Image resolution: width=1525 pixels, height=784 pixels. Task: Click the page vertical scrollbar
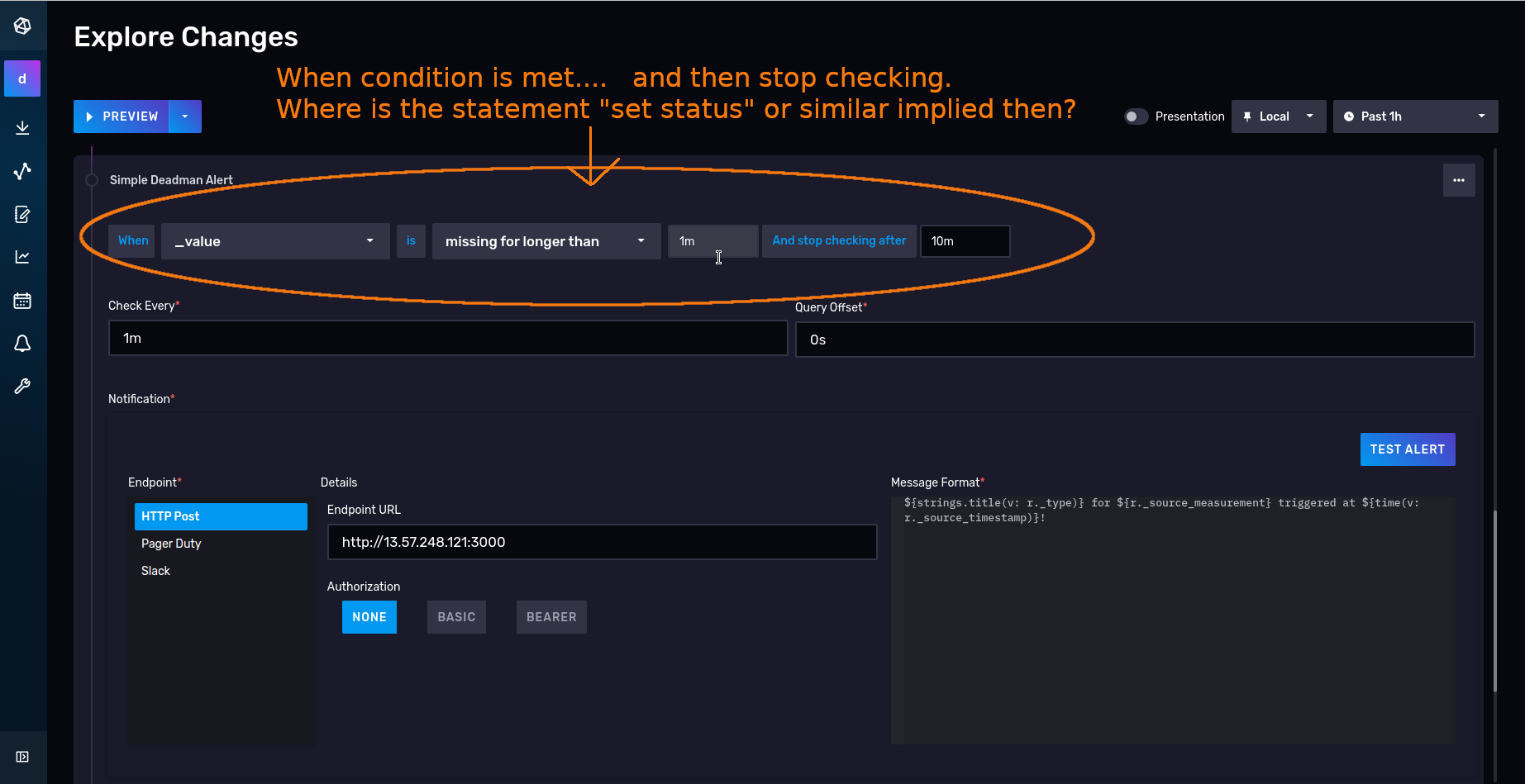click(x=1494, y=601)
